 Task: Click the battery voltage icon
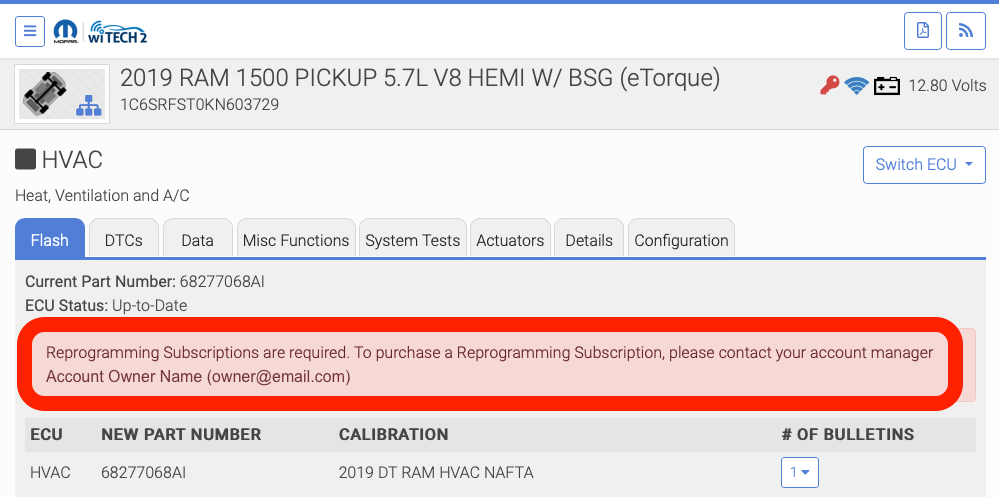click(887, 86)
